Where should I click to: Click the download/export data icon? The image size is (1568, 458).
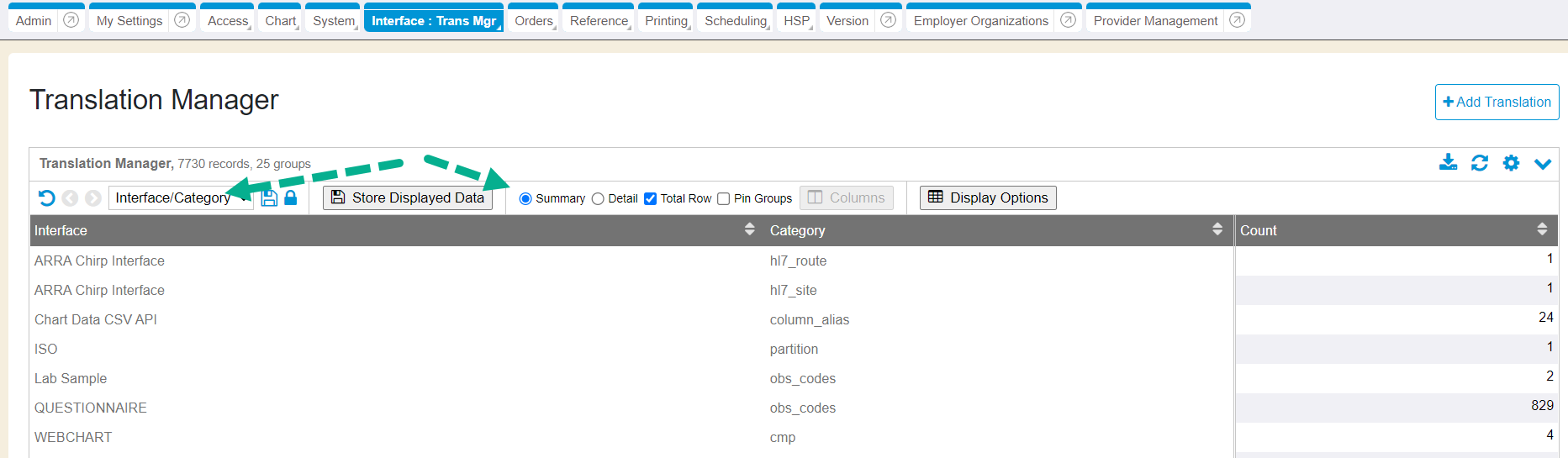tap(1448, 163)
